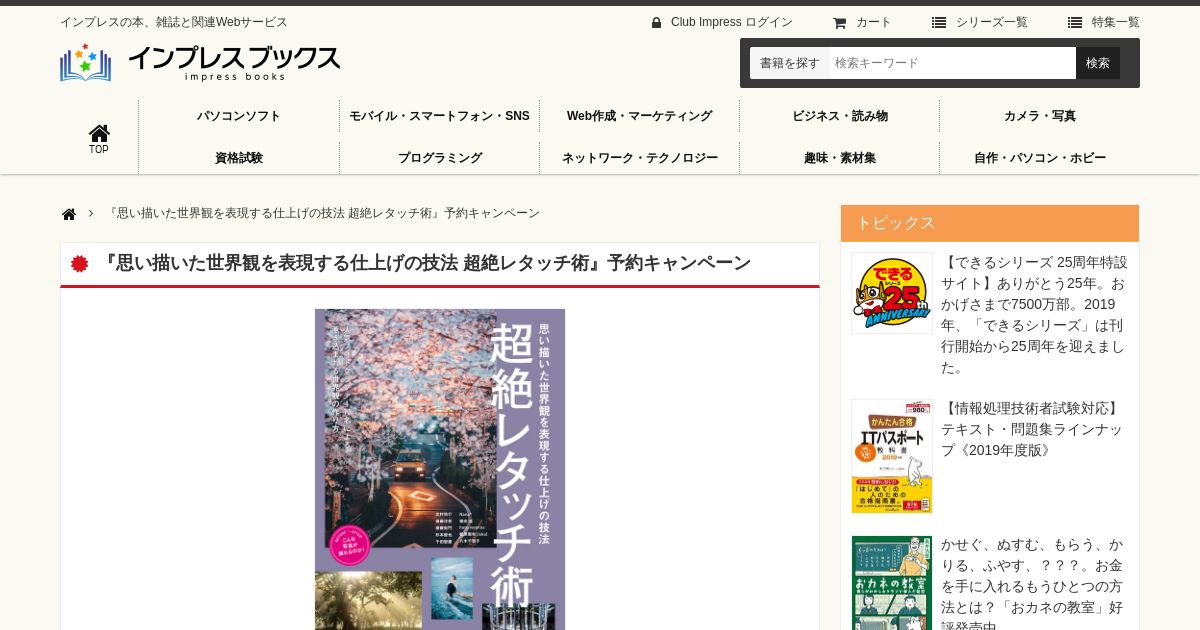Open できるシリーズ 25th anniversary thumbnail
1200x630 pixels.
pyautogui.click(x=892, y=293)
